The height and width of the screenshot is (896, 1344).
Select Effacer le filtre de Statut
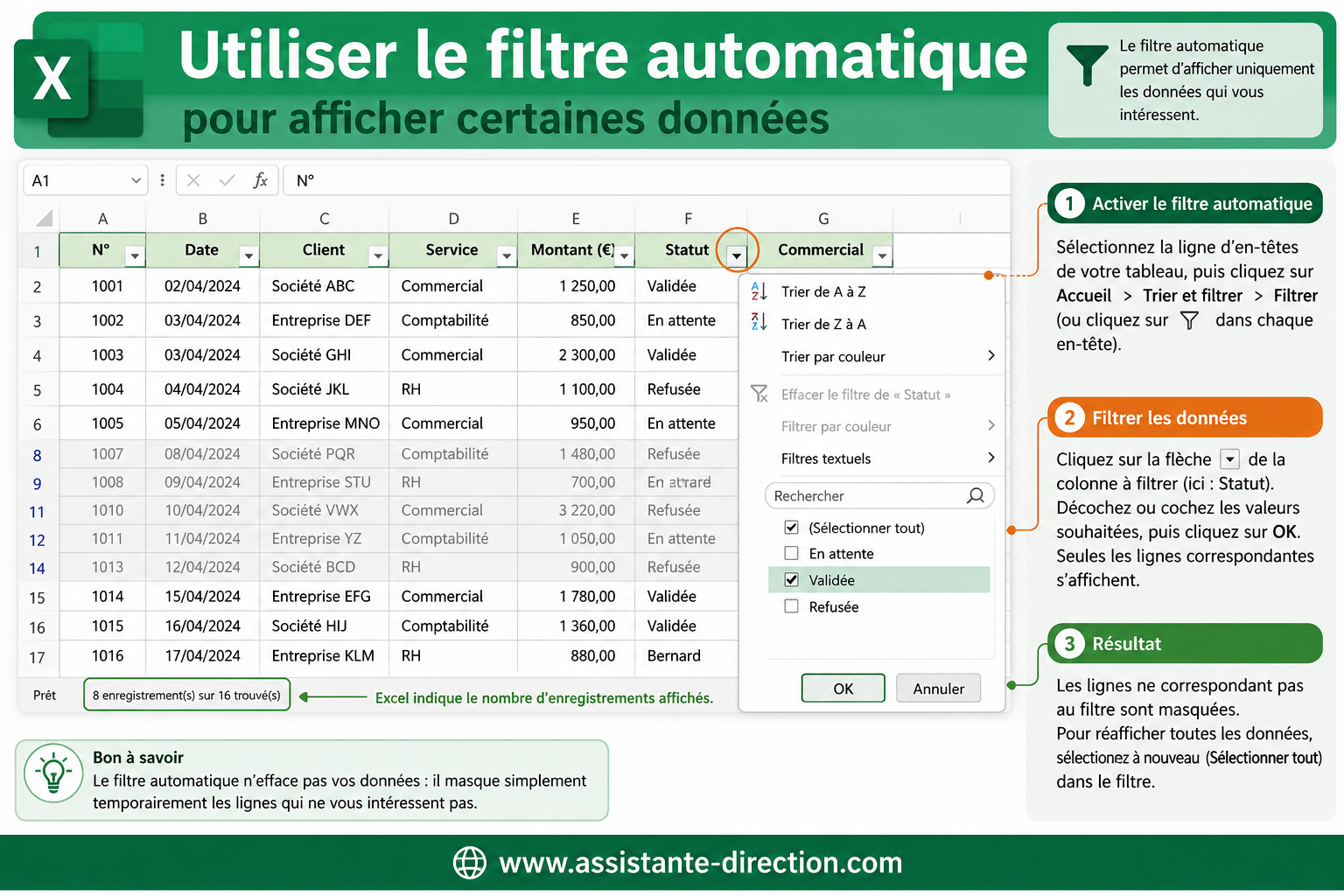point(865,395)
